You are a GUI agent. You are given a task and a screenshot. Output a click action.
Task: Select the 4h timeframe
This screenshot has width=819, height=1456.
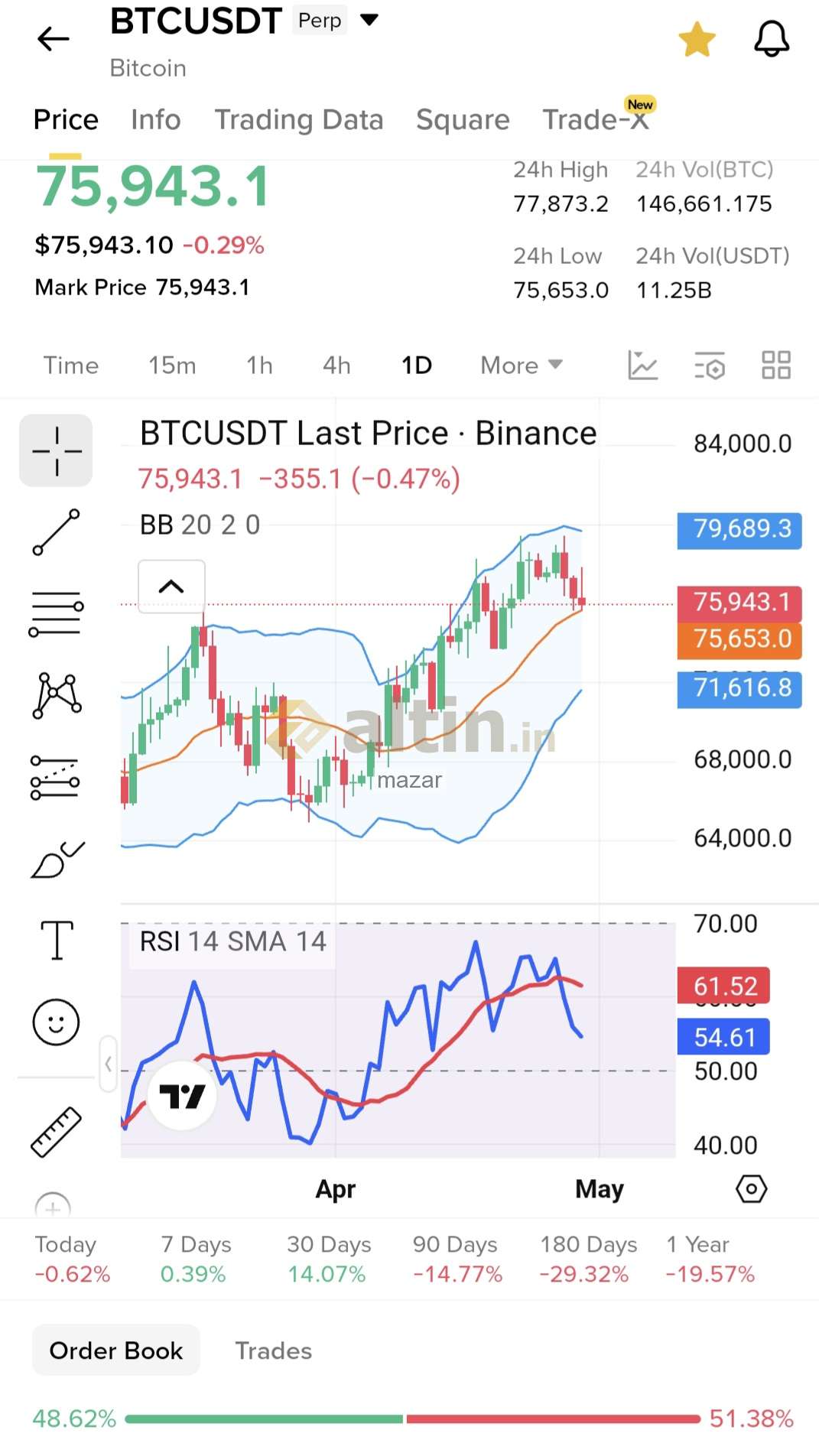tap(336, 366)
